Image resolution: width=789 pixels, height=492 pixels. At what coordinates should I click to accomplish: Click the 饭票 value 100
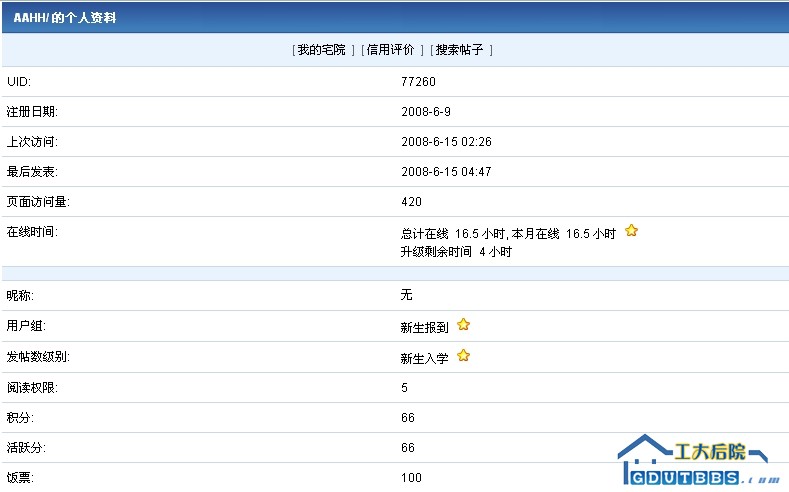coord(411,478)
